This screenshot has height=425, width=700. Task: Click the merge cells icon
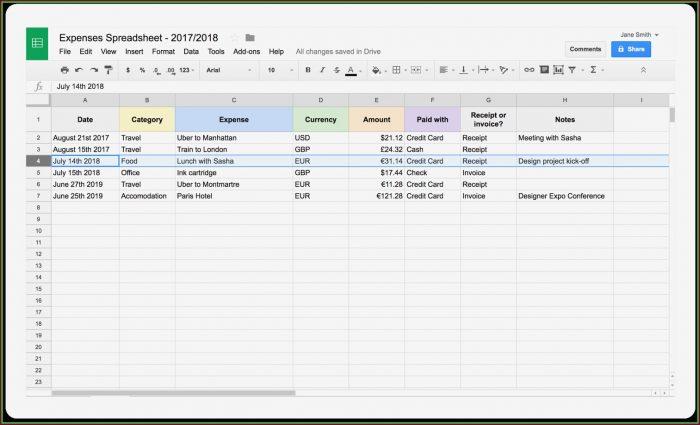point(416,70)
